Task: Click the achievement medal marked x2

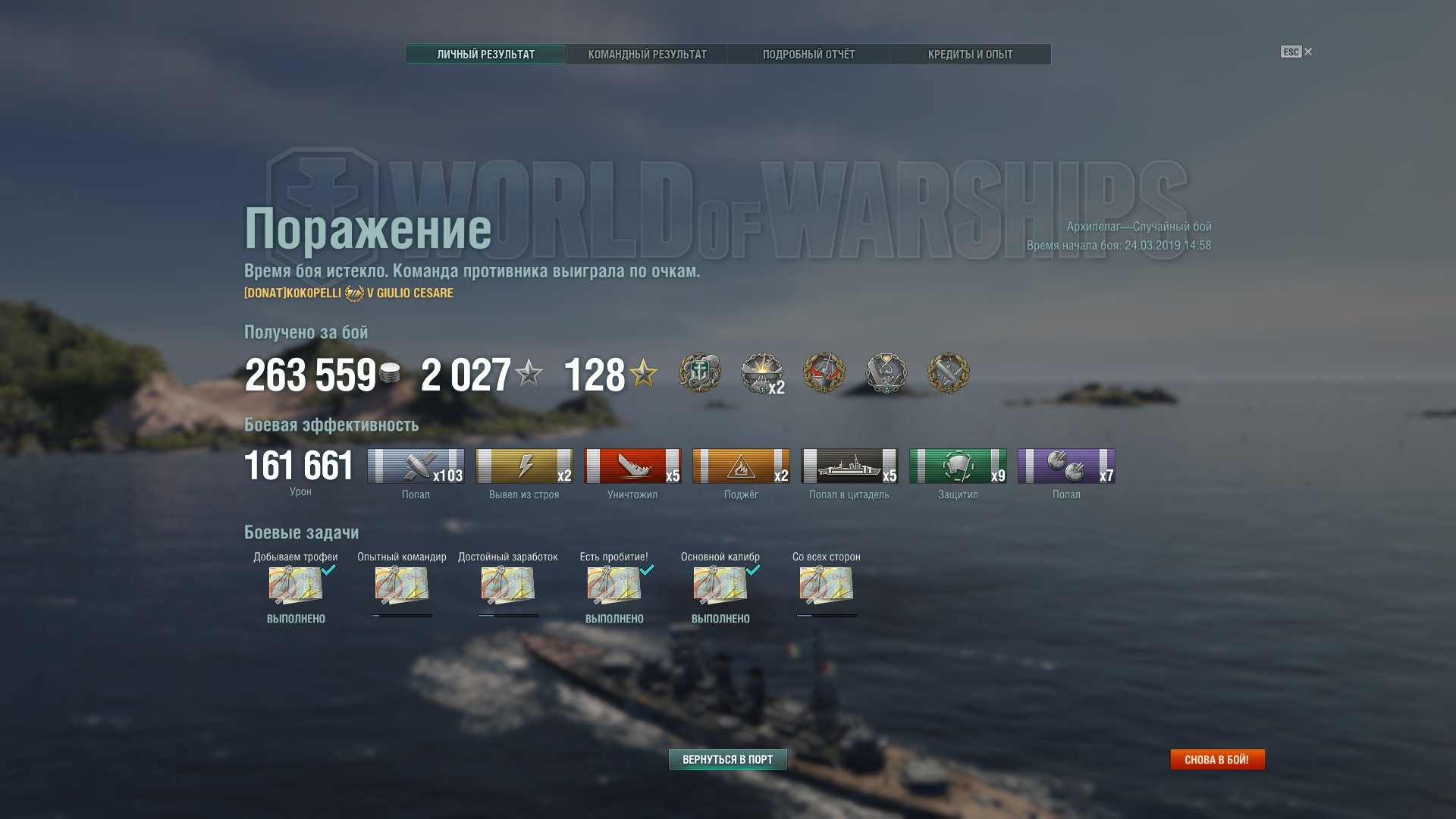Action: 762,373
